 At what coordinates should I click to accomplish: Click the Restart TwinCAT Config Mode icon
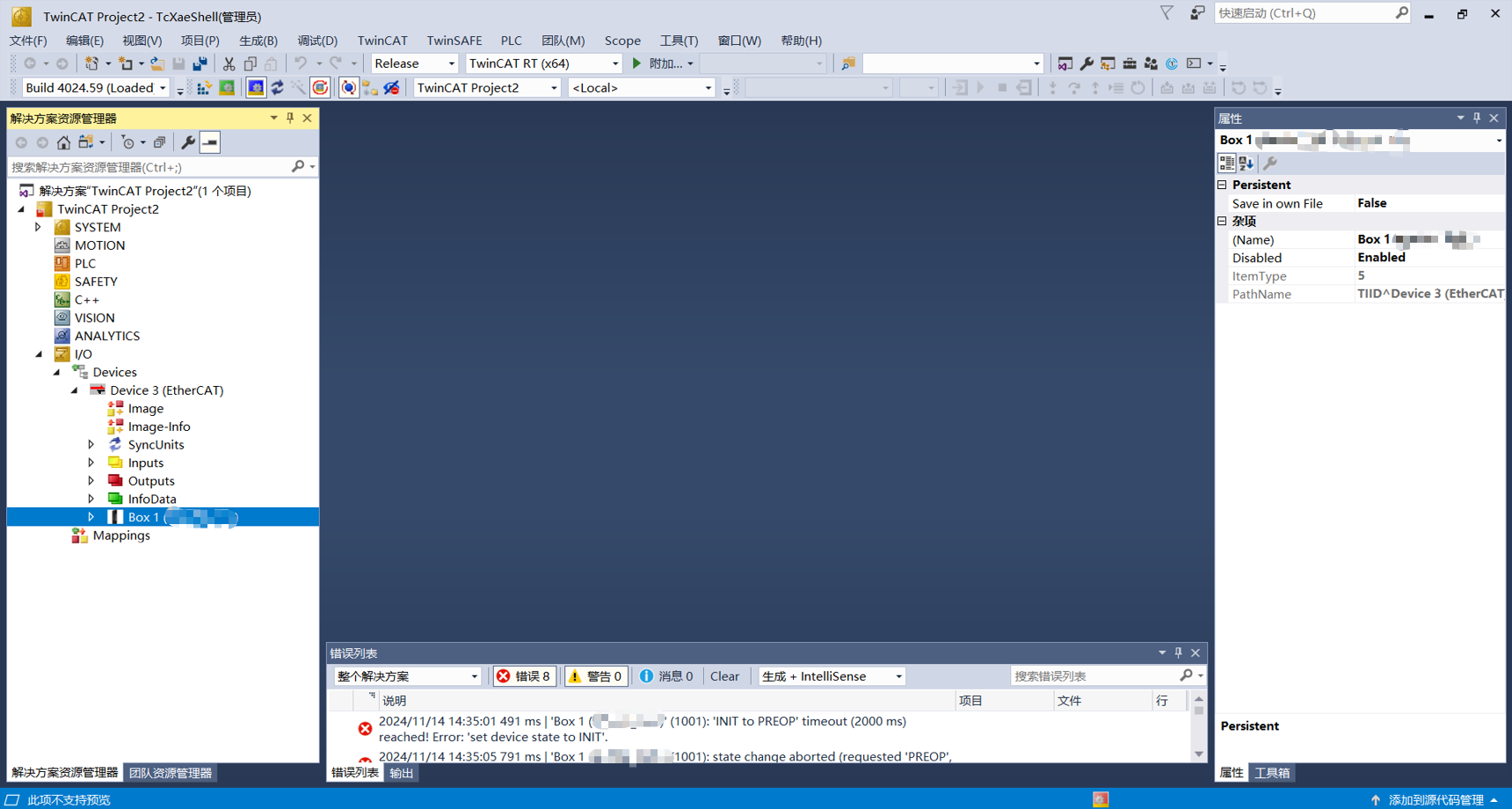256,88
